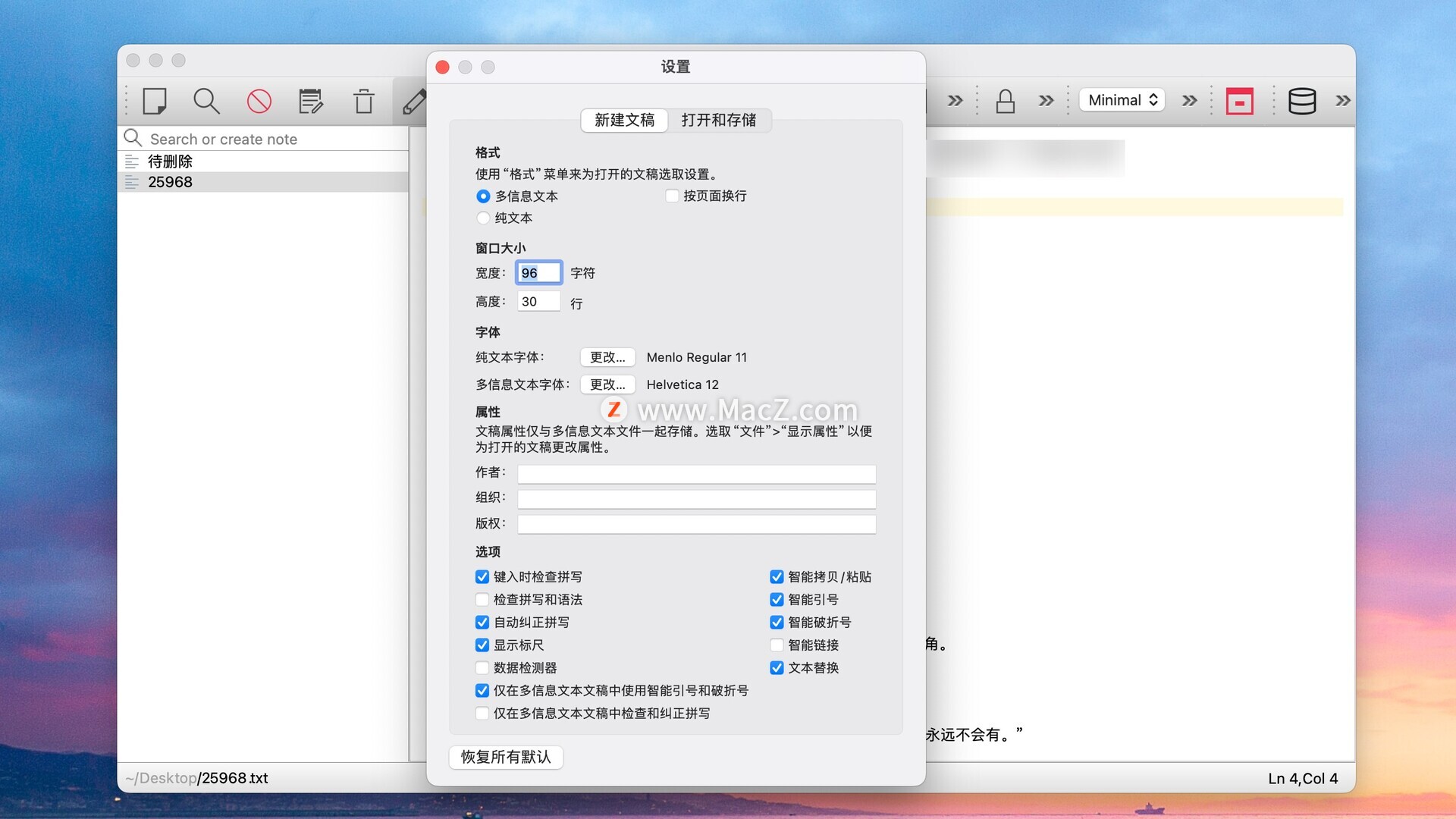Select the 纯文本 radio button
This screenshot has height=819, width=1456.
coord(483,218)
